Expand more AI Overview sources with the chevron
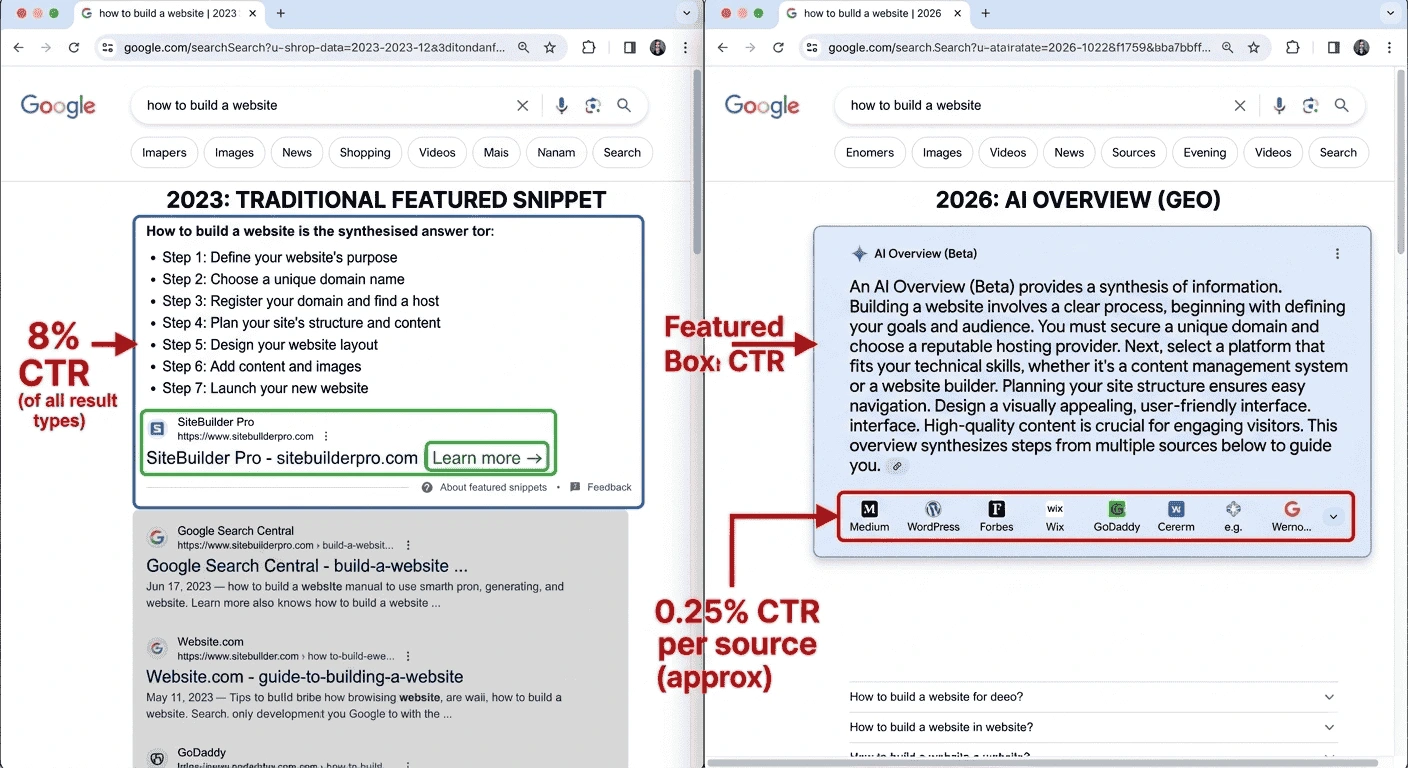1408x768 pixels. pos(1333,516)
